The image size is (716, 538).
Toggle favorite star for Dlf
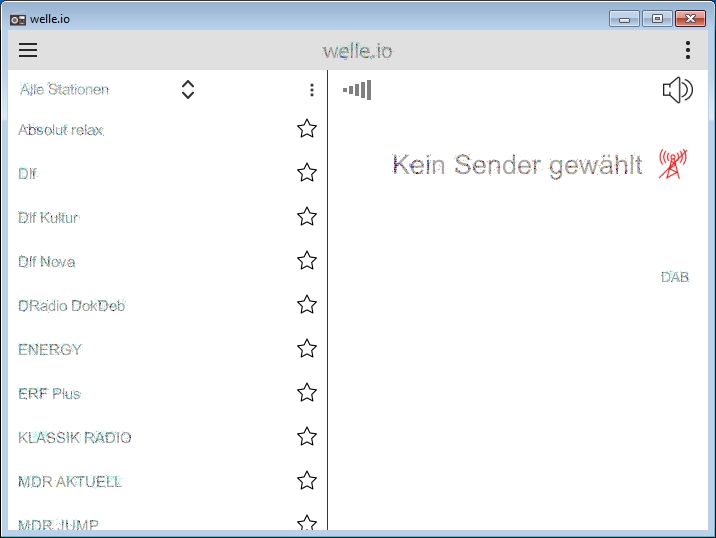click(307, 173)
